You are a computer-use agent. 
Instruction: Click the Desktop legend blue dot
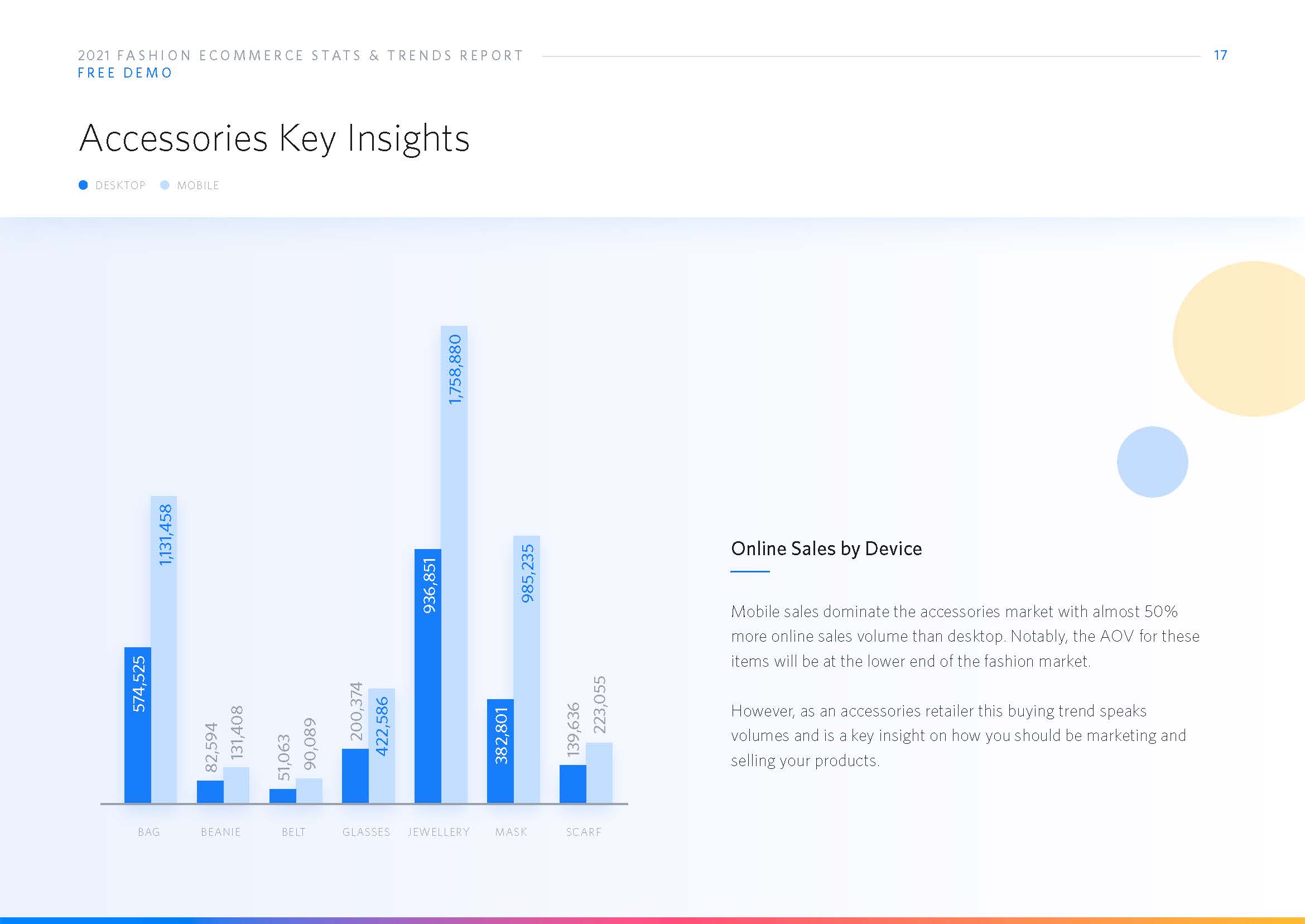pos(83,185)
